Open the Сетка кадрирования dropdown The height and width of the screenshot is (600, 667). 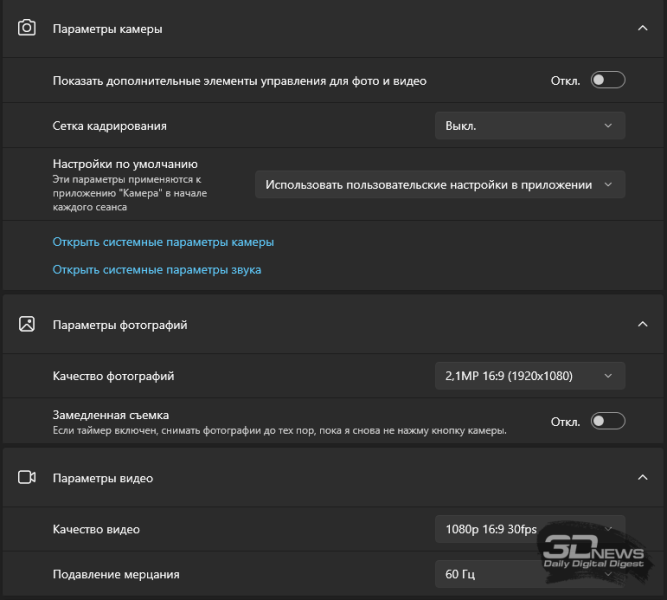tap(530, 126)
